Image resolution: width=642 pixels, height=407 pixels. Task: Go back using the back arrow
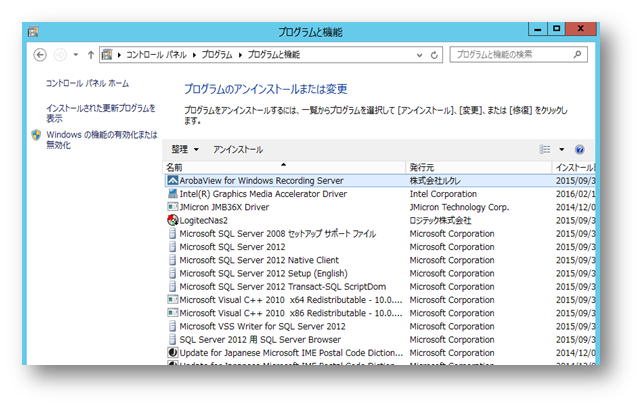click(40, 55)
